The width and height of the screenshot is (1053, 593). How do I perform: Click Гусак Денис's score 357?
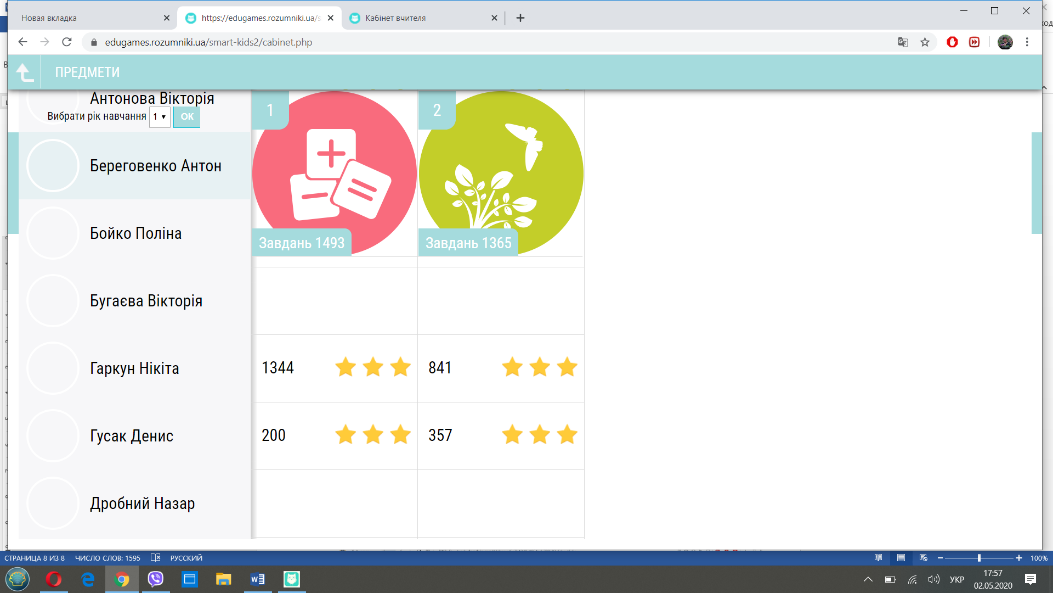pyautogui.click(x=440, y=436)
